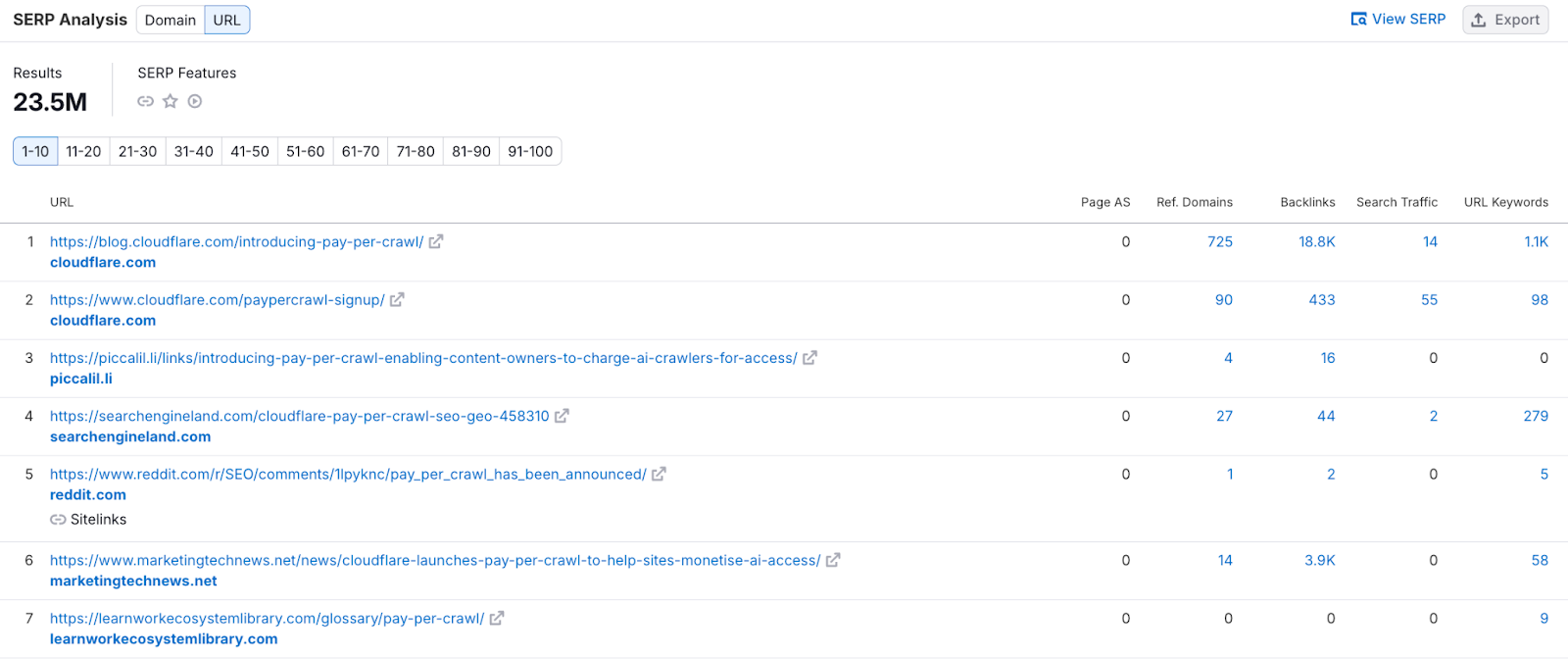Viewport: 1568px width, 660px height.
Task: Click URL Keywords value 9
Action: pos(1544,618)
